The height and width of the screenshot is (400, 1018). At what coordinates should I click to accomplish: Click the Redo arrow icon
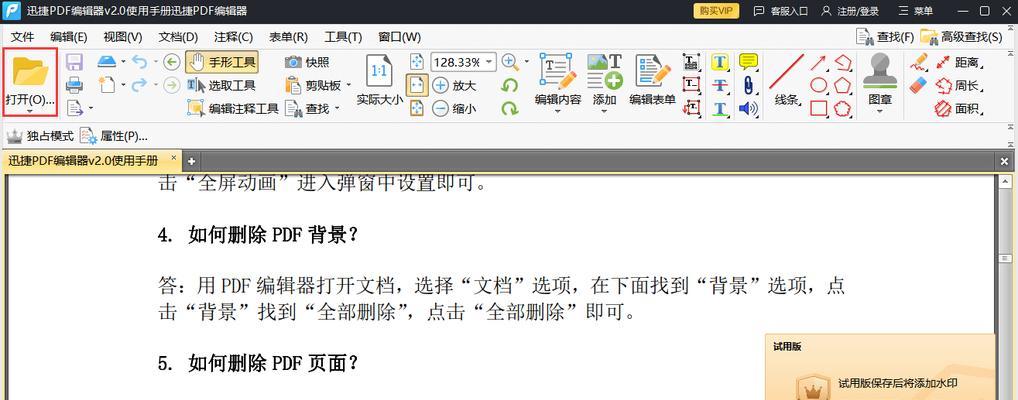click(x=139, y=85)
